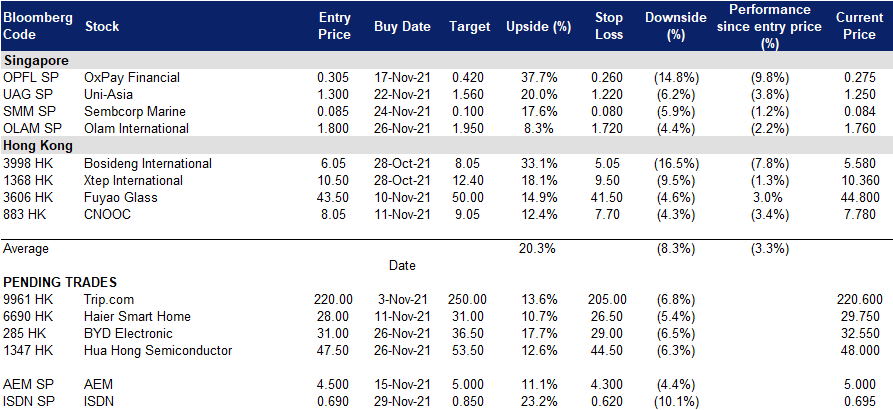Select the Entry Price column header

[x=334, y=26]
